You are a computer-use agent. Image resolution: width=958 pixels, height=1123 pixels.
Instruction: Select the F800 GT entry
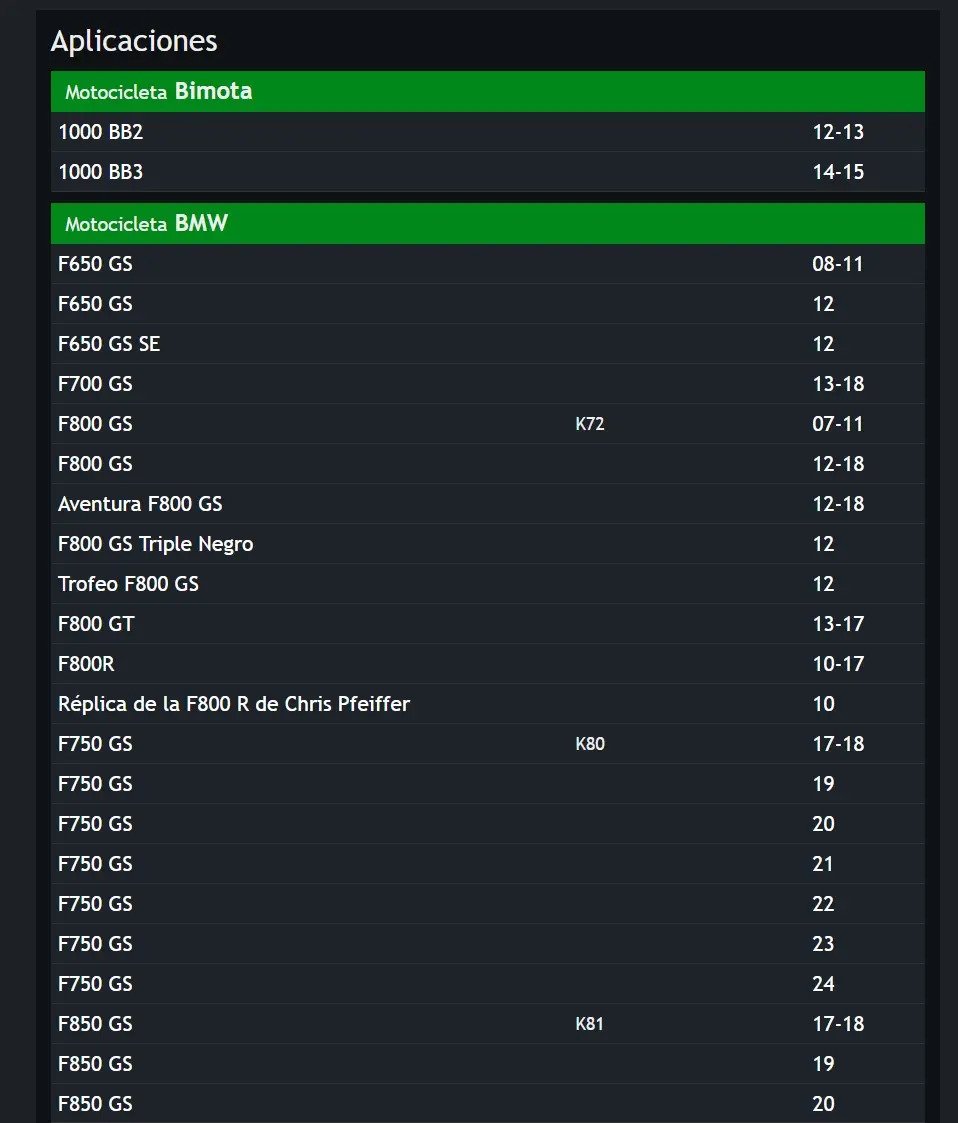[488, 624]
